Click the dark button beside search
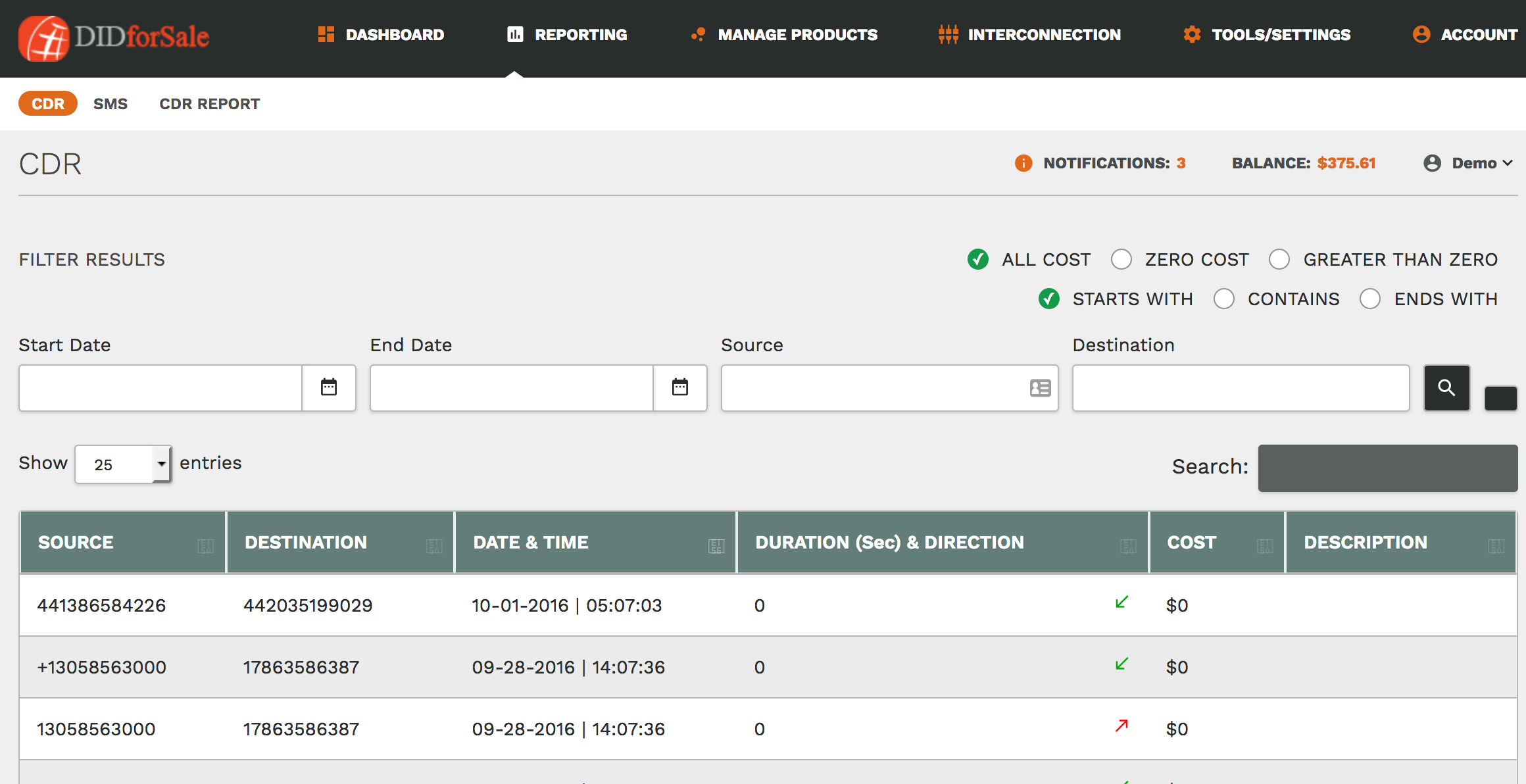This screenshot has width=1526, height=784. click(x=1500, y=398)
